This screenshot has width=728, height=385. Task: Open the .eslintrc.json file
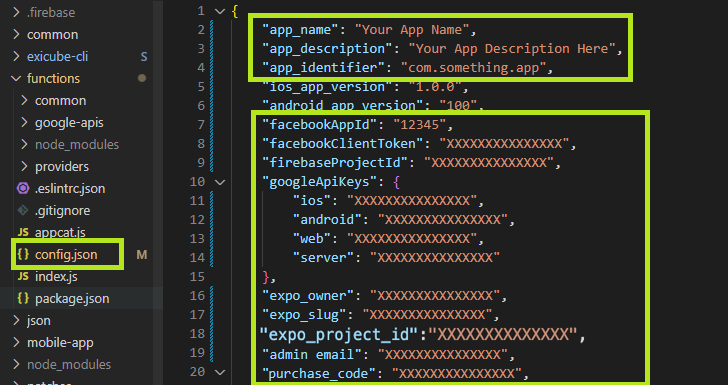[x=70, y=189]
